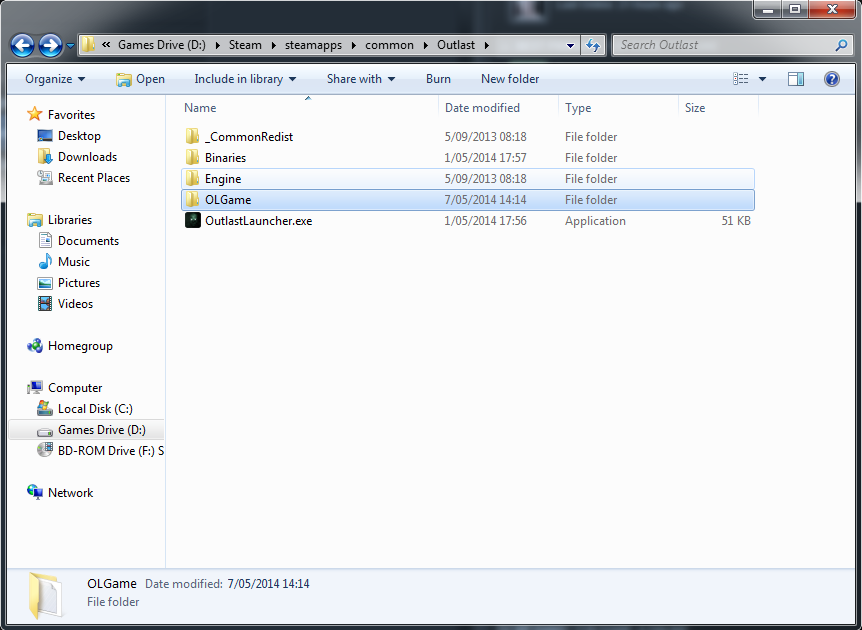Expand arrow after steamapps in address bar
The image size is (862, 630).
(x=353, y=45)
